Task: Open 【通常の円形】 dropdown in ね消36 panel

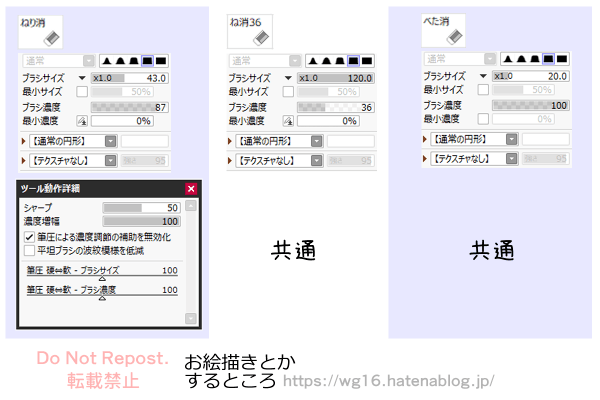Action: coord(279,141)
